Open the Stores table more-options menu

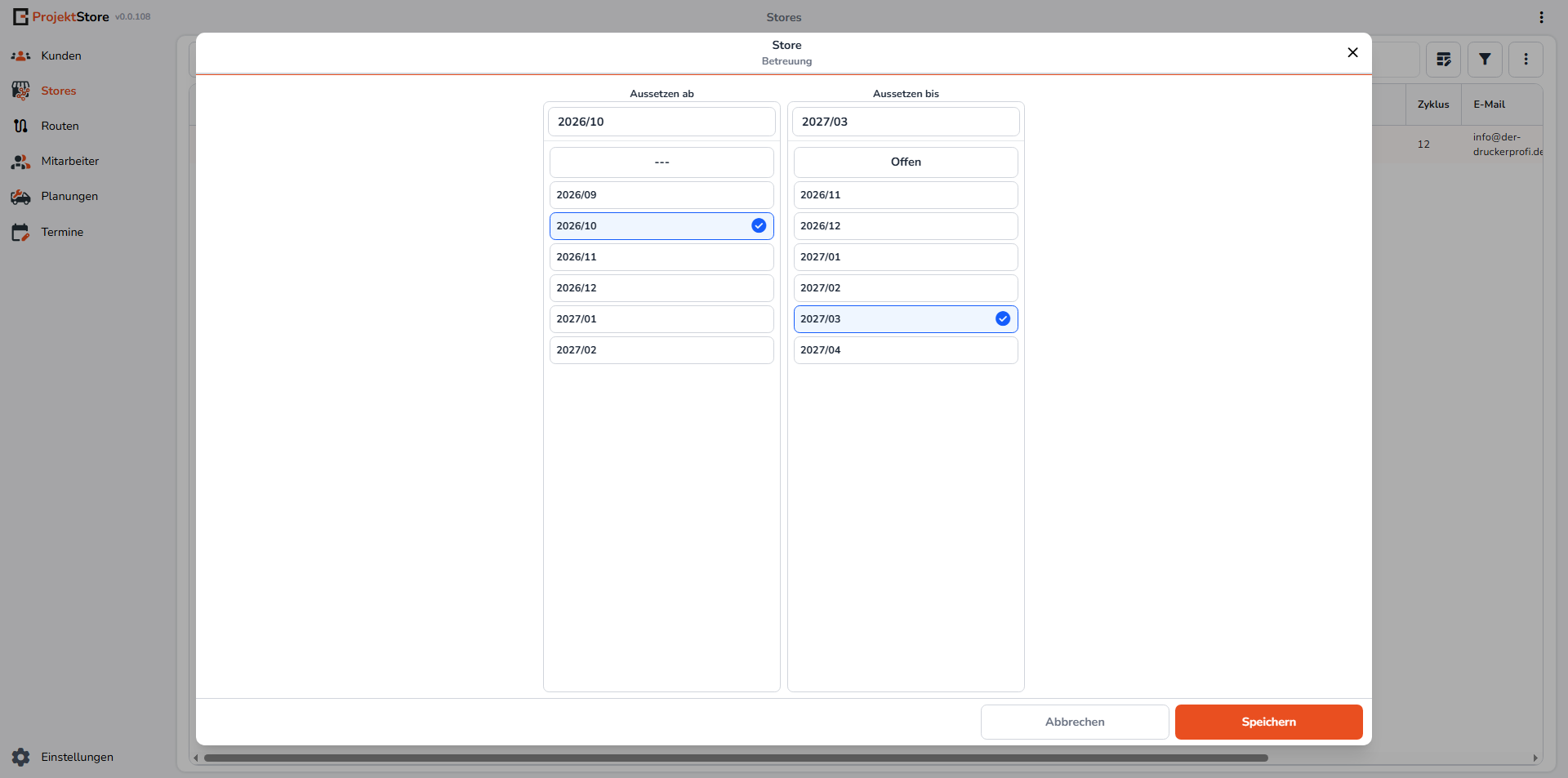pyautogui.click(x=1526, y=60)
